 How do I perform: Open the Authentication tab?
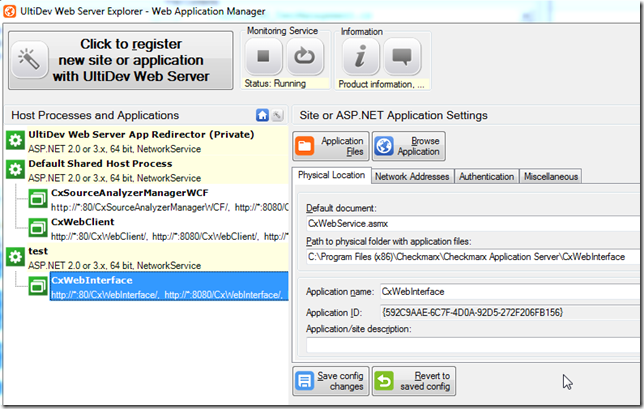(486, 177)
